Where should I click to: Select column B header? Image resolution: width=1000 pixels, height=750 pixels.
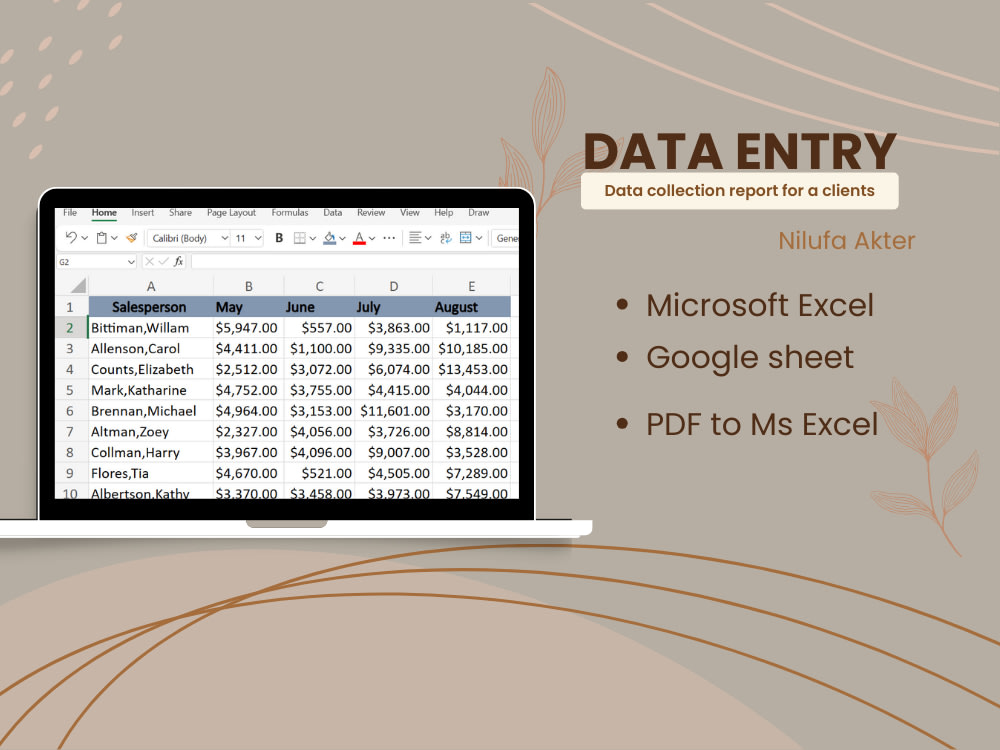pyautogui.click(x=249, y=286)
